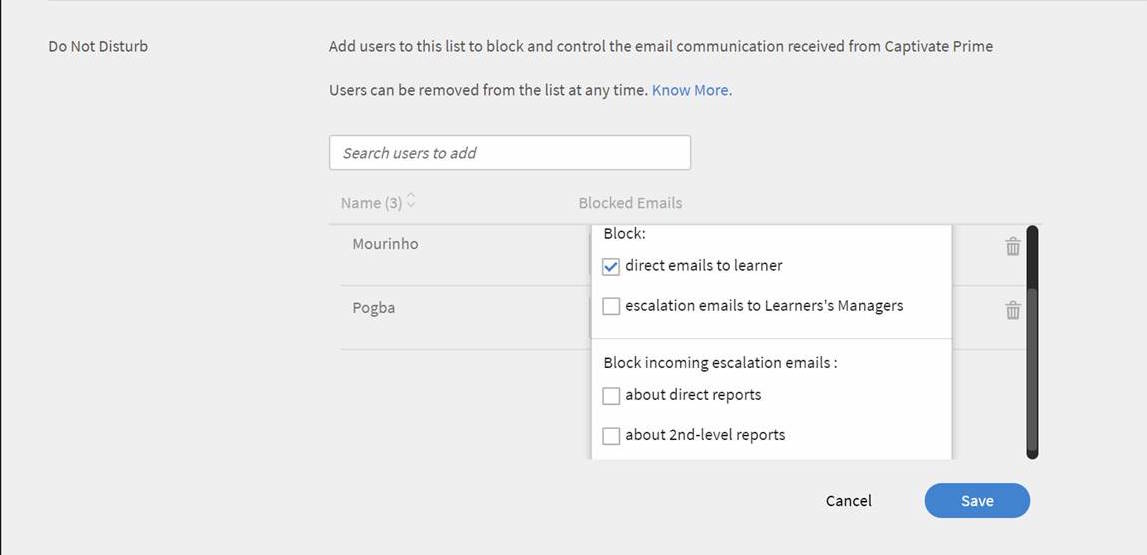Focus the Search users to add field
The width and height of the screenshot is (1147, 555).
[x=509, y=153]
